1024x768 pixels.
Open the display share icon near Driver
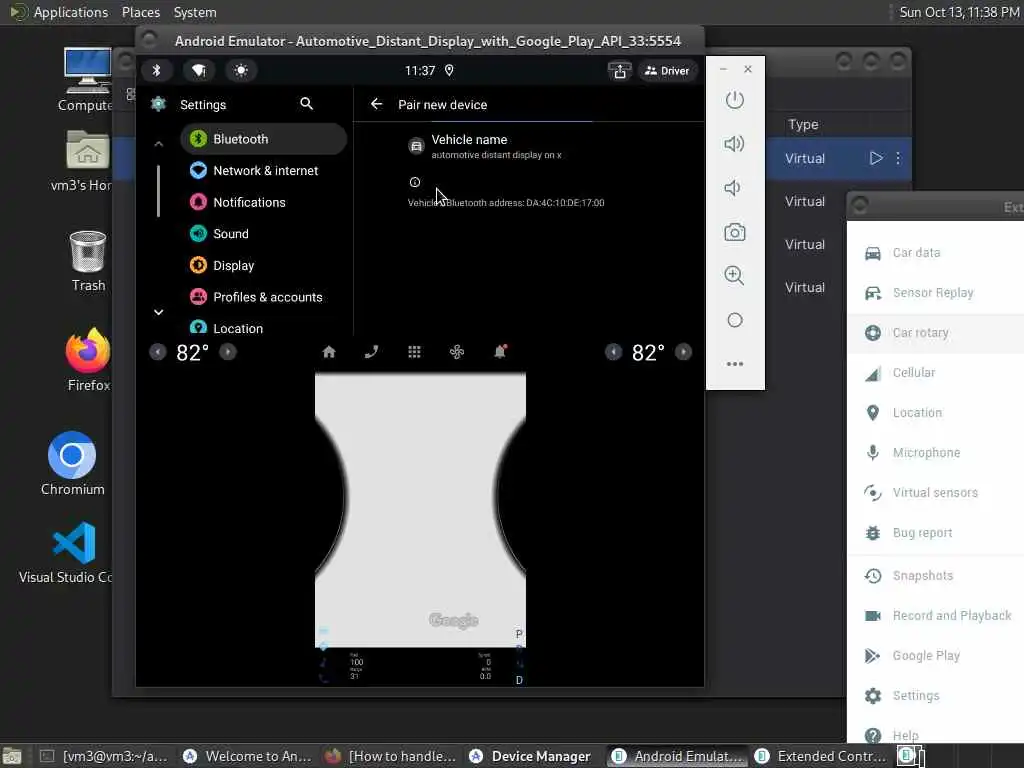point(620,71)
